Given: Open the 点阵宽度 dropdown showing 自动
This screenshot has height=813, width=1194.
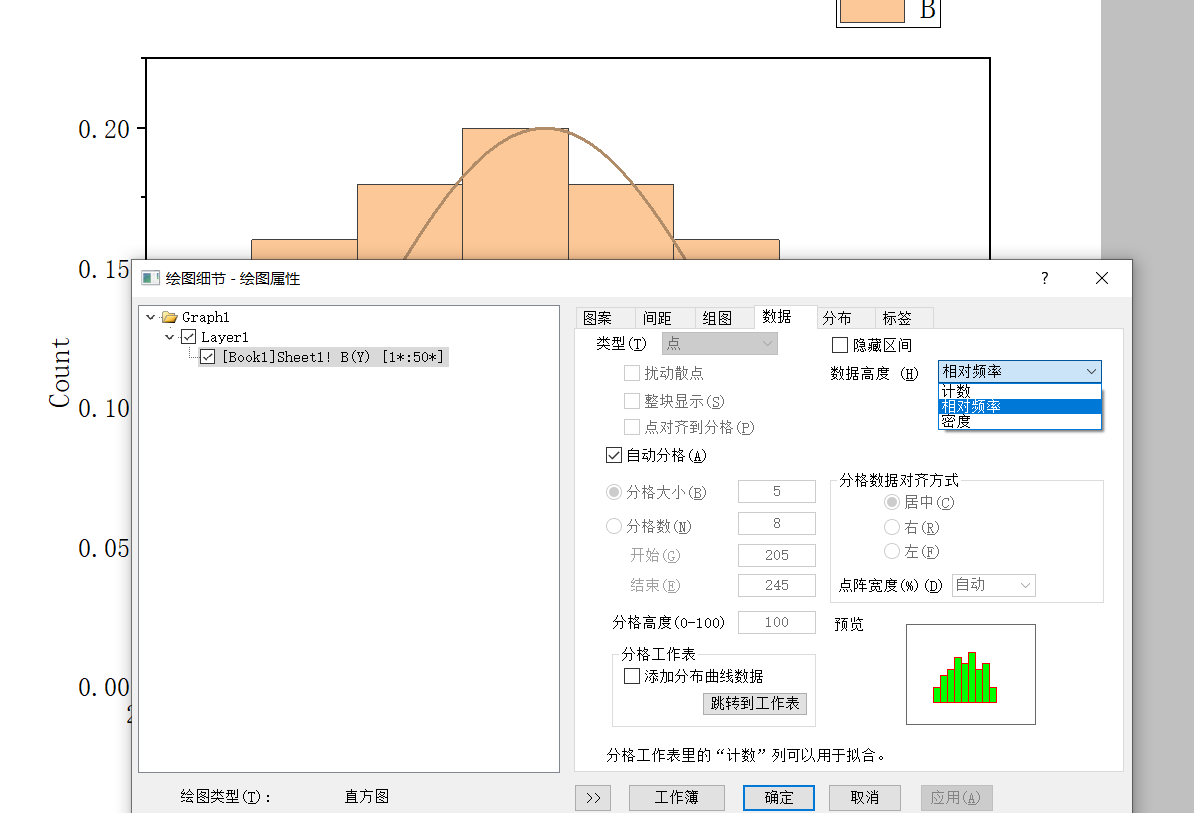Looking at the screenshot, I should pyautogui.click(x=994, y=585).
